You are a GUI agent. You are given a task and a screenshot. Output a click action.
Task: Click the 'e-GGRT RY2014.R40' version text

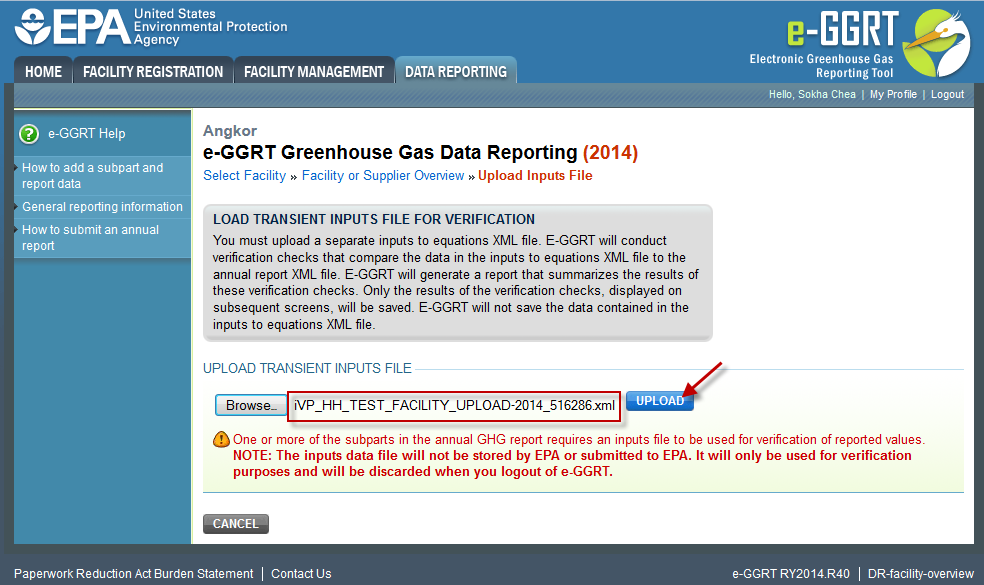coord(791,574)
